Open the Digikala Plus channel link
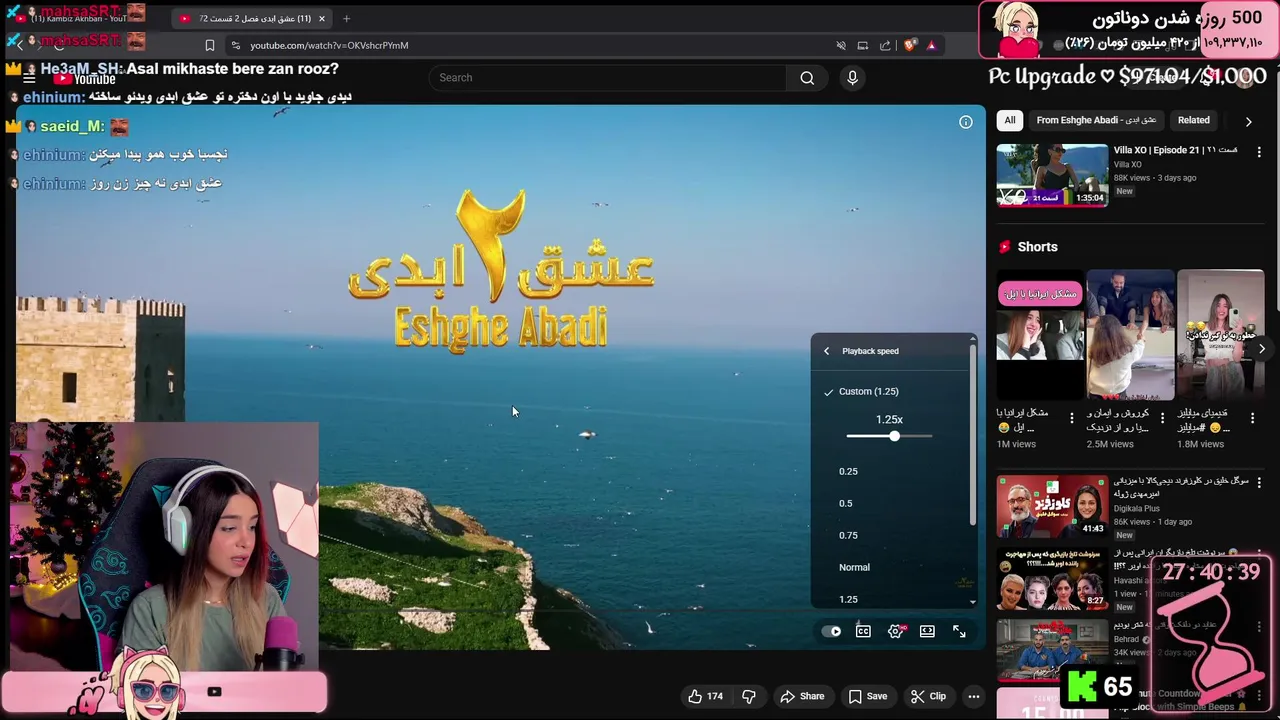 point(1137,509)
